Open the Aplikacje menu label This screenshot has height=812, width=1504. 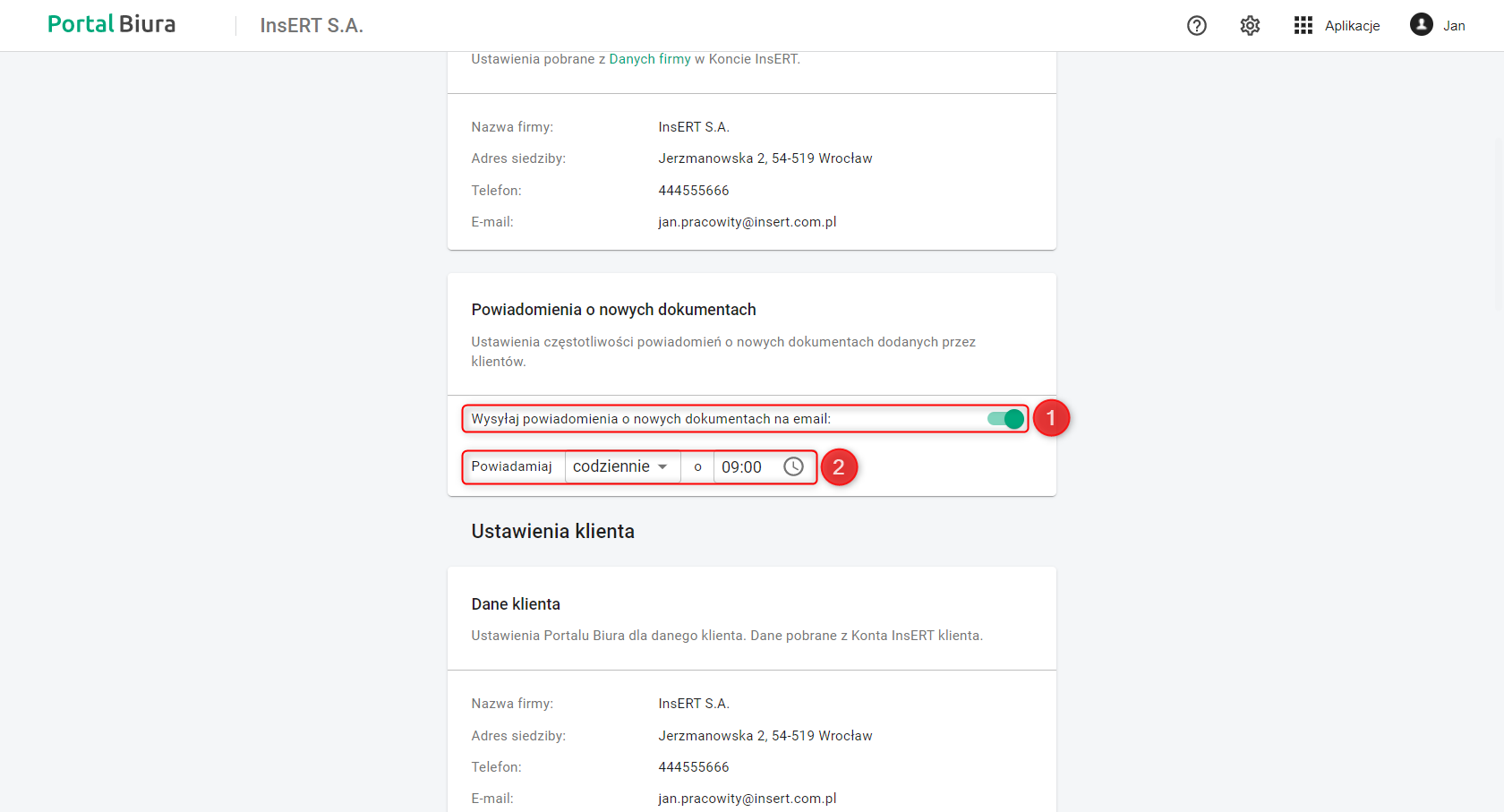click(1352, 26)
